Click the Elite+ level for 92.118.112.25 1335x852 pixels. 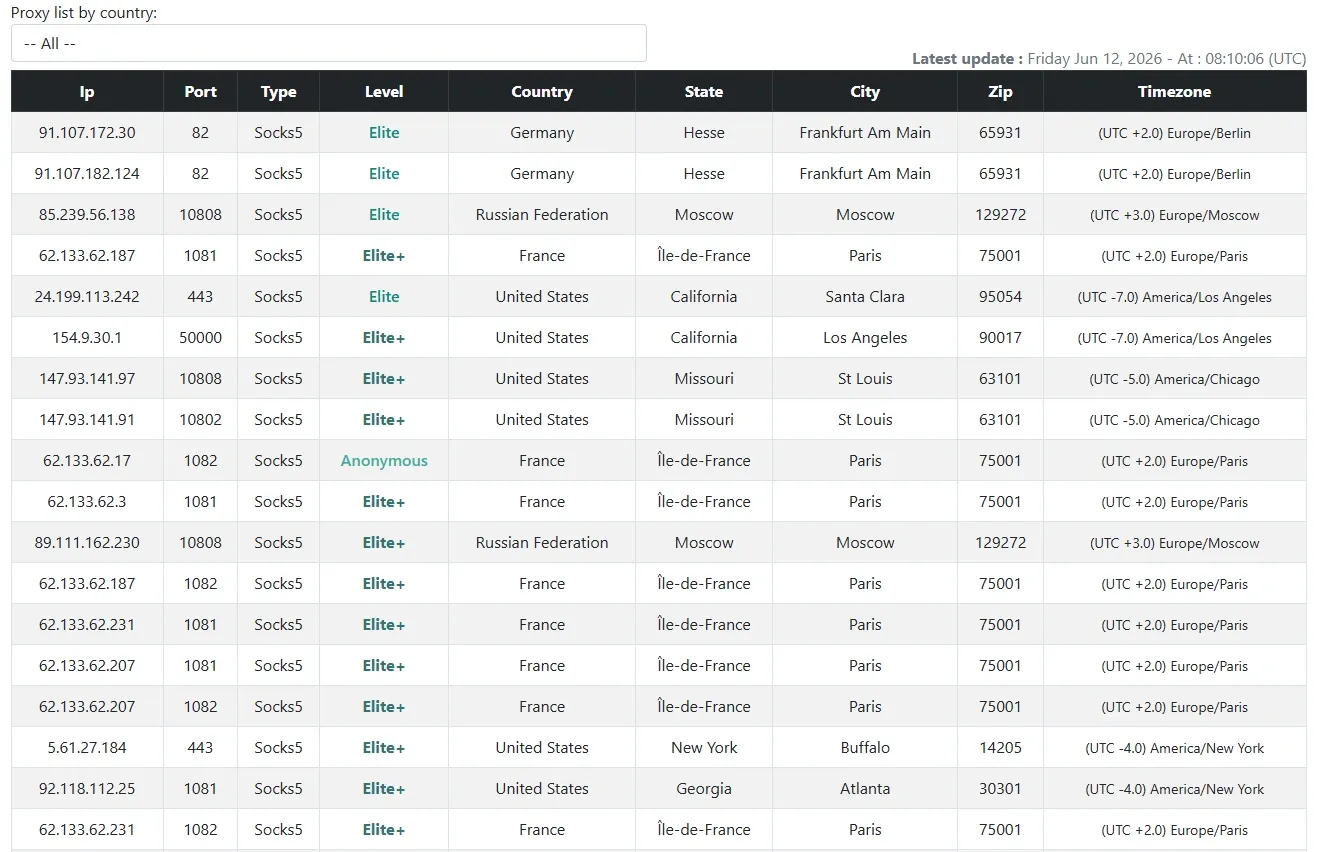point(384,789)
